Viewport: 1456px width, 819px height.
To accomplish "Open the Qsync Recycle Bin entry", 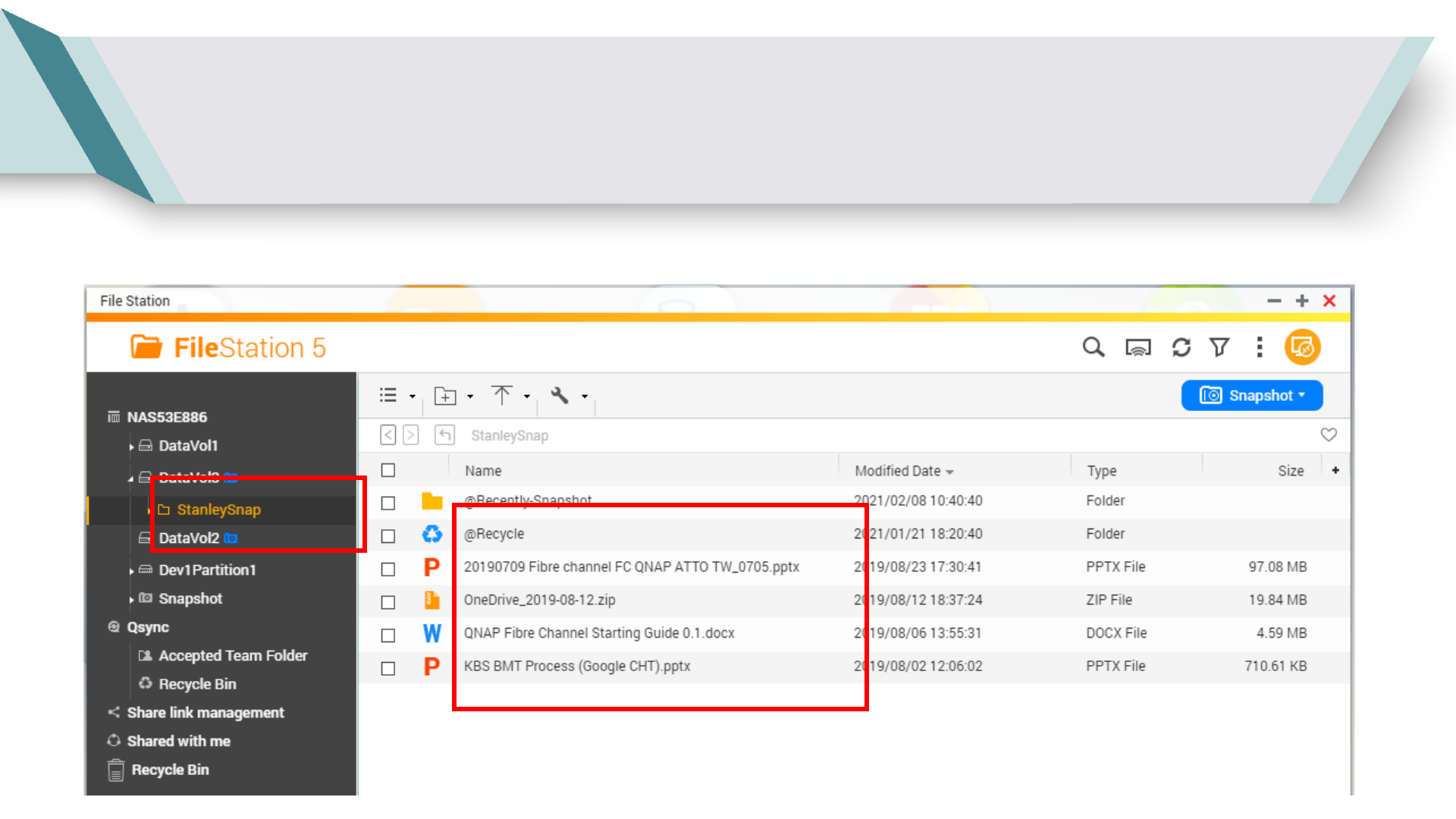I will point(197,685).
